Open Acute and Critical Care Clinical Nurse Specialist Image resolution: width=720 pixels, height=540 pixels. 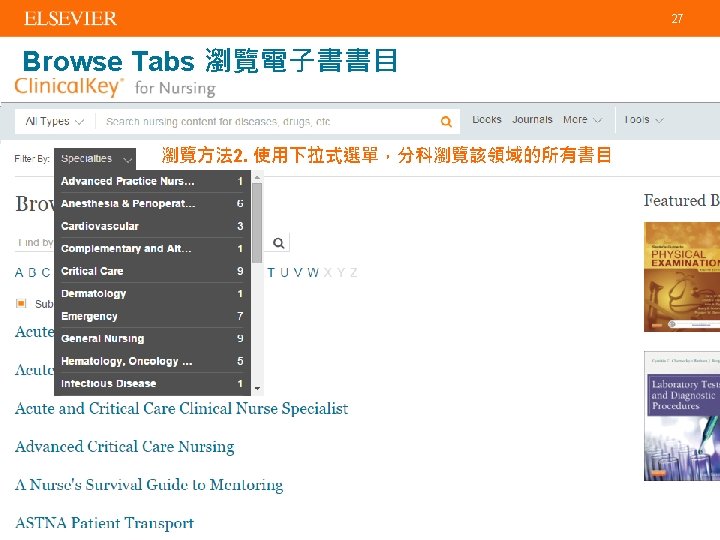pyautogui.click(x=181, y=408)
